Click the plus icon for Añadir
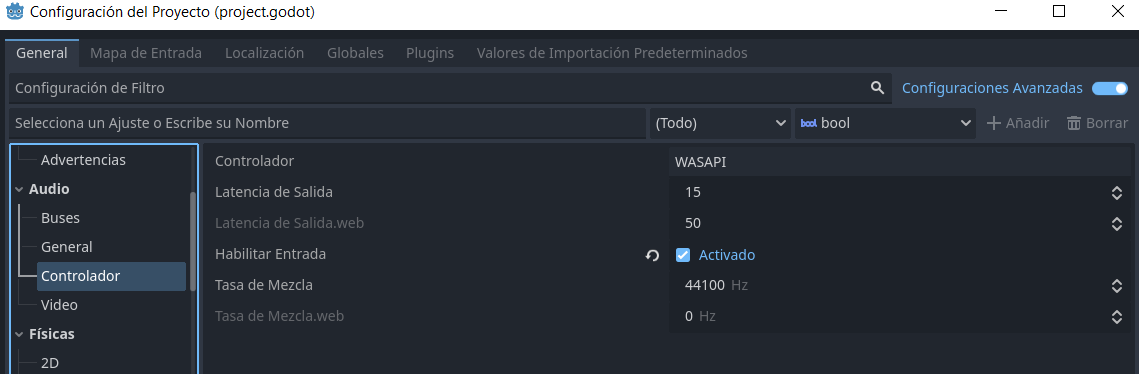Screen dimensions: 1139x374 click(x=993, y=123)
